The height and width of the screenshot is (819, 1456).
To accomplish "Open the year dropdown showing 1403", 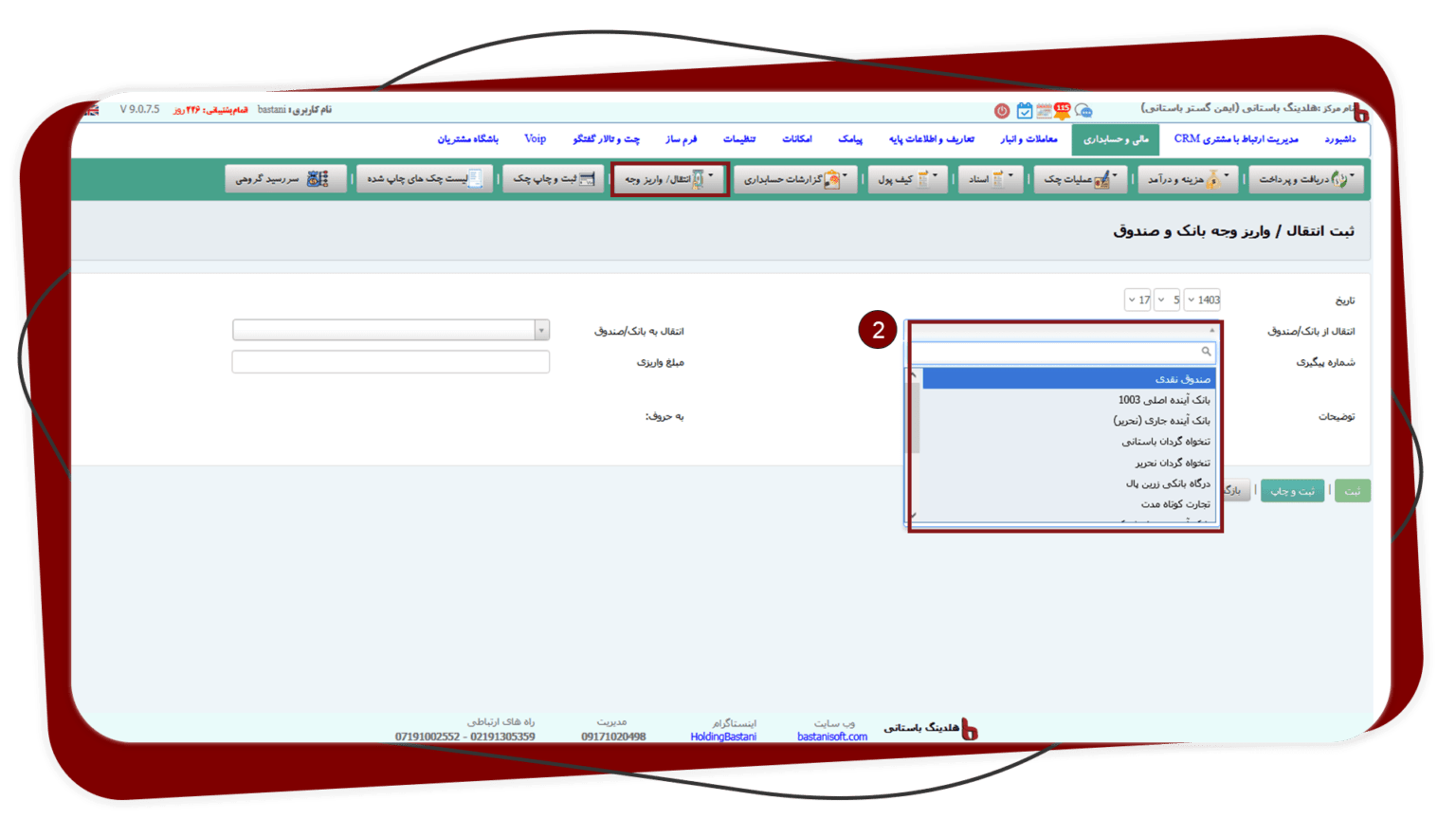I will (x=1202, y=300).
